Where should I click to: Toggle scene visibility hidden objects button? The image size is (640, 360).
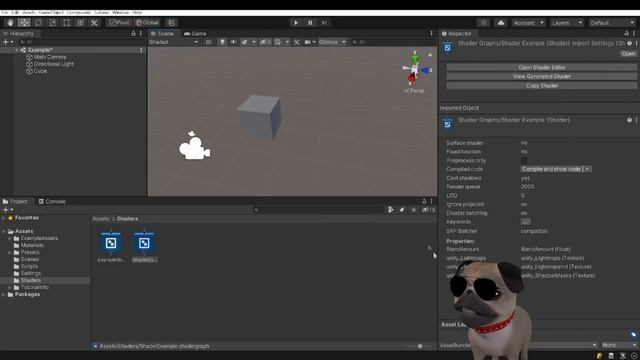pos(265,42)
